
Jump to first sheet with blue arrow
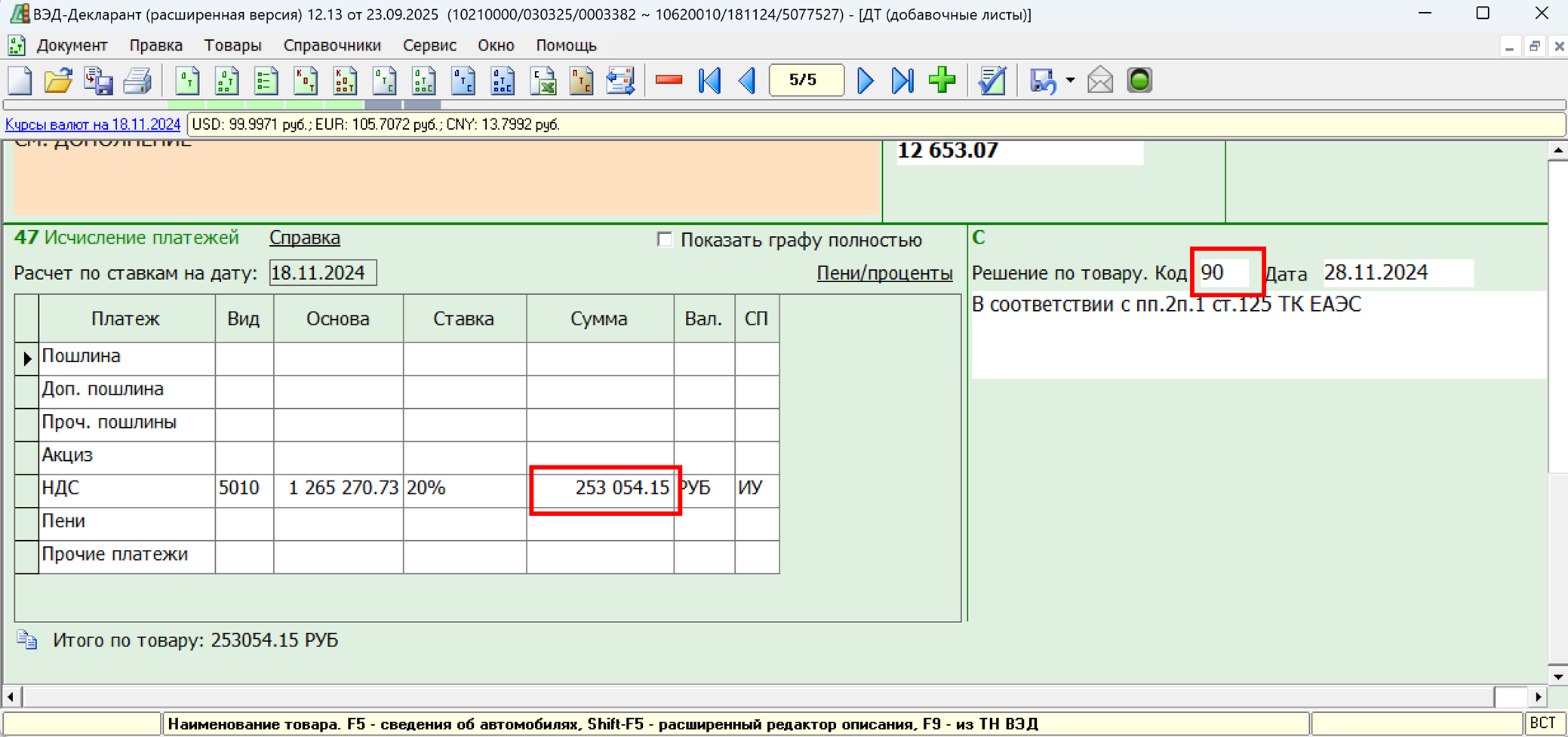709,81
